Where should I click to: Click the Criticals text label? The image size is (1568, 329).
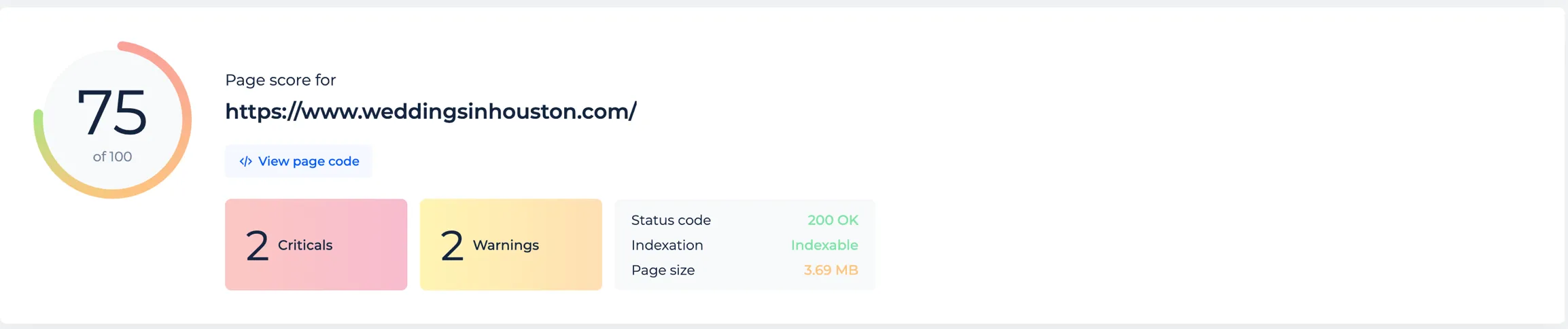pos(305,245)
